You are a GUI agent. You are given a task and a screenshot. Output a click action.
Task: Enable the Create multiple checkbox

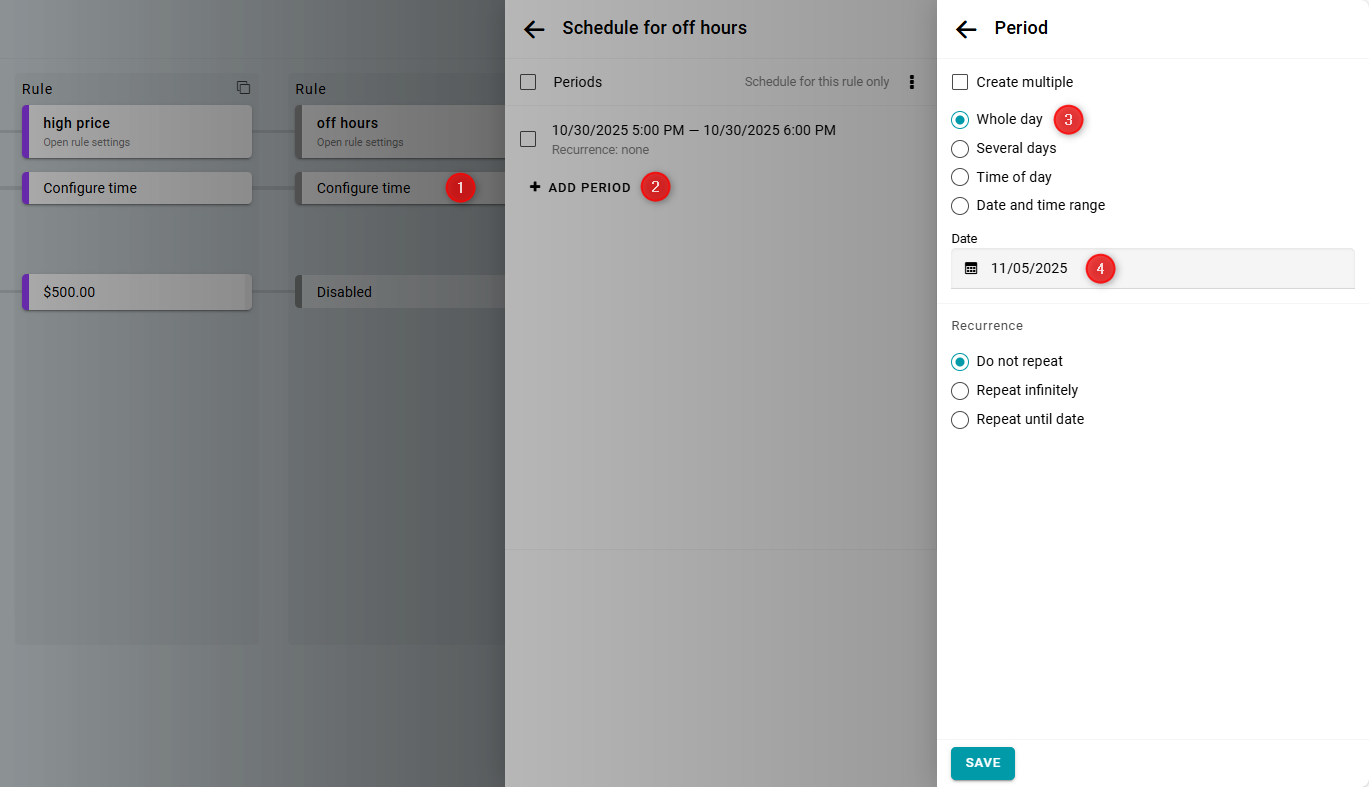[960, 82]
